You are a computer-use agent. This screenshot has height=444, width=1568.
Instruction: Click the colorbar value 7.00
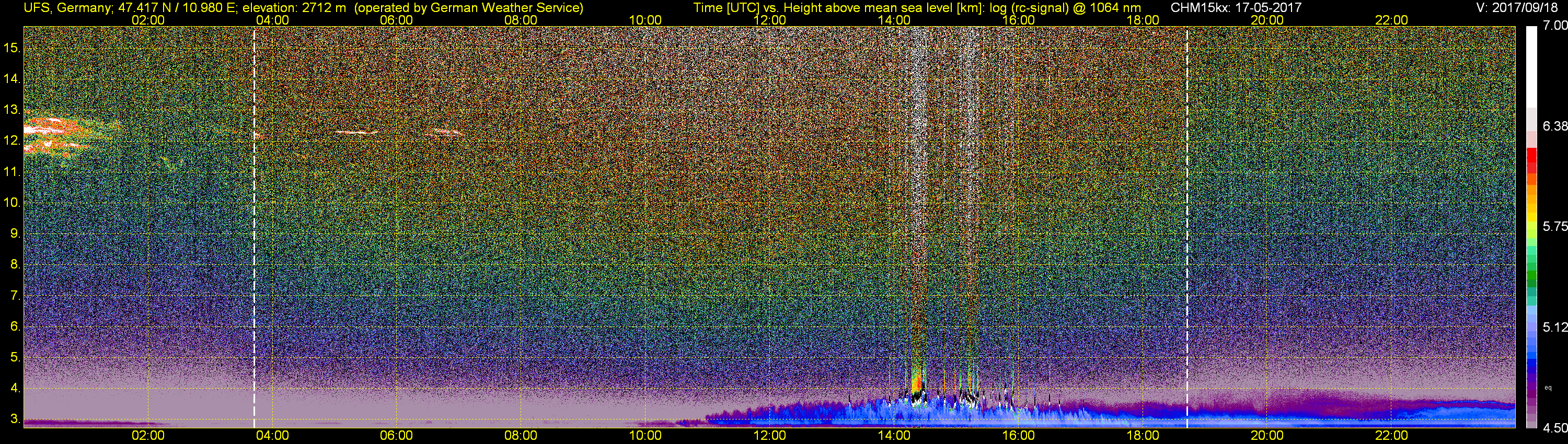pos(1555,26)
